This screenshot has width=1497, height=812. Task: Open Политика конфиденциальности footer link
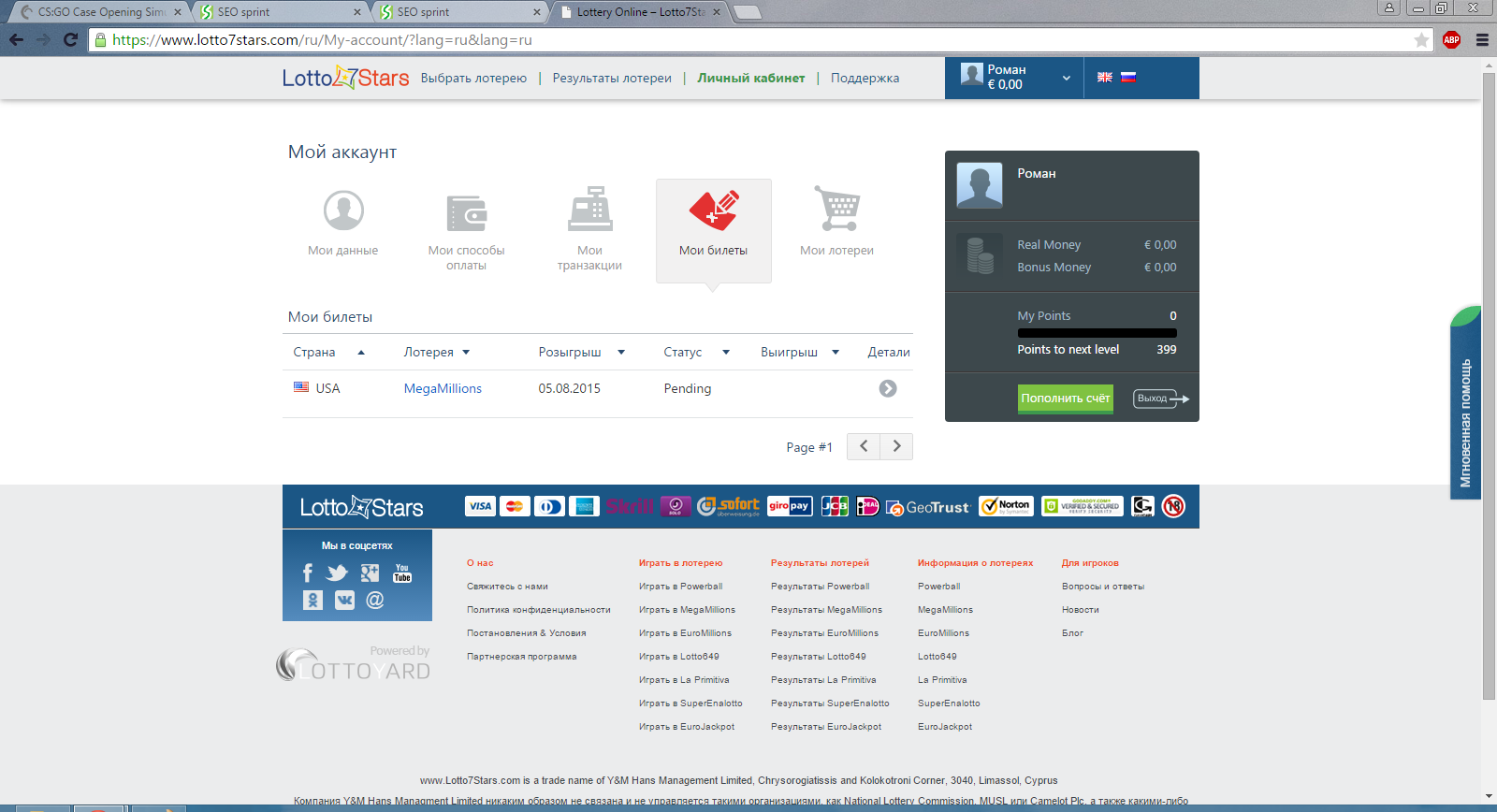[x=538, y=610]
